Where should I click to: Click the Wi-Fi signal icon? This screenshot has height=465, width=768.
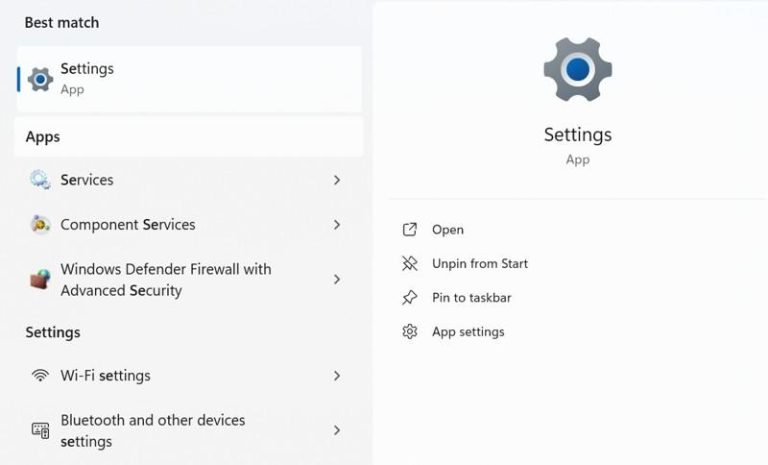40,376
